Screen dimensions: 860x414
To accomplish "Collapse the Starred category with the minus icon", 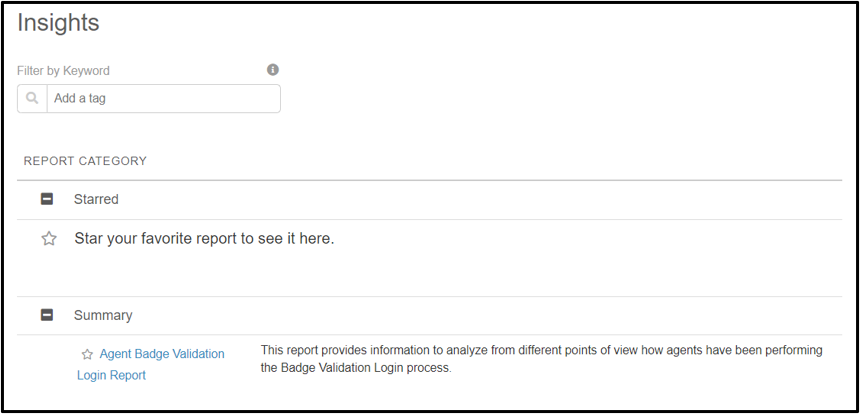I will [x=47, y=199].
